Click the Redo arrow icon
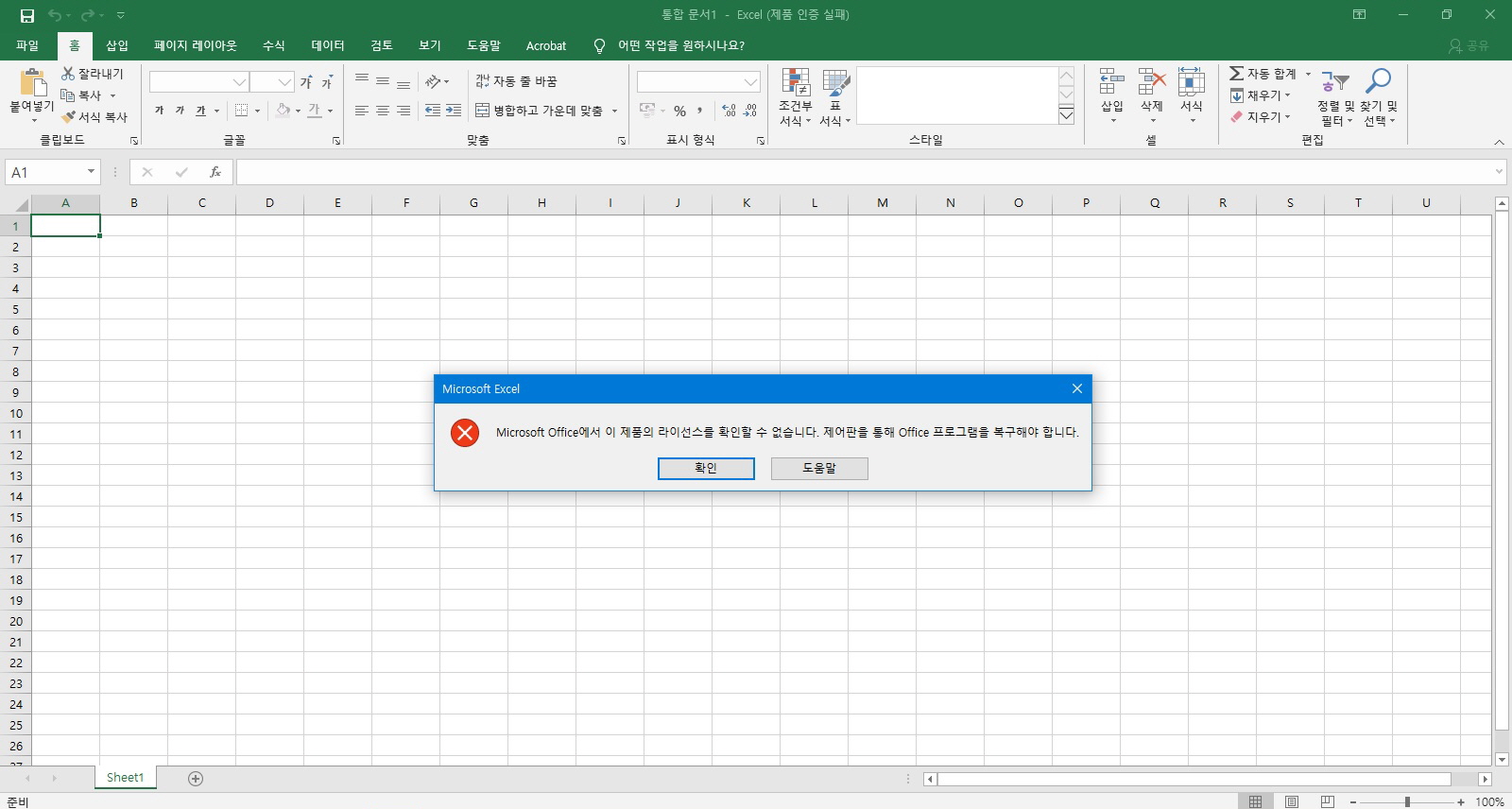This screenshot has height=809, width=1512. click(x=89, y=15)
